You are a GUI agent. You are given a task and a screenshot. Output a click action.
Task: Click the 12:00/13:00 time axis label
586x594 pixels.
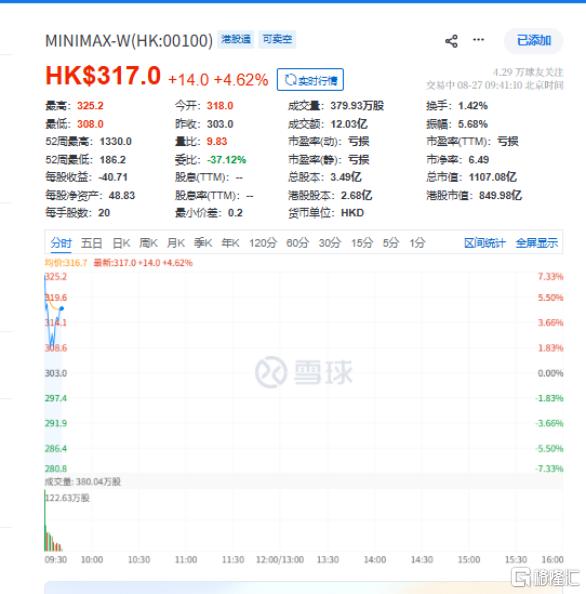[280, 560]
